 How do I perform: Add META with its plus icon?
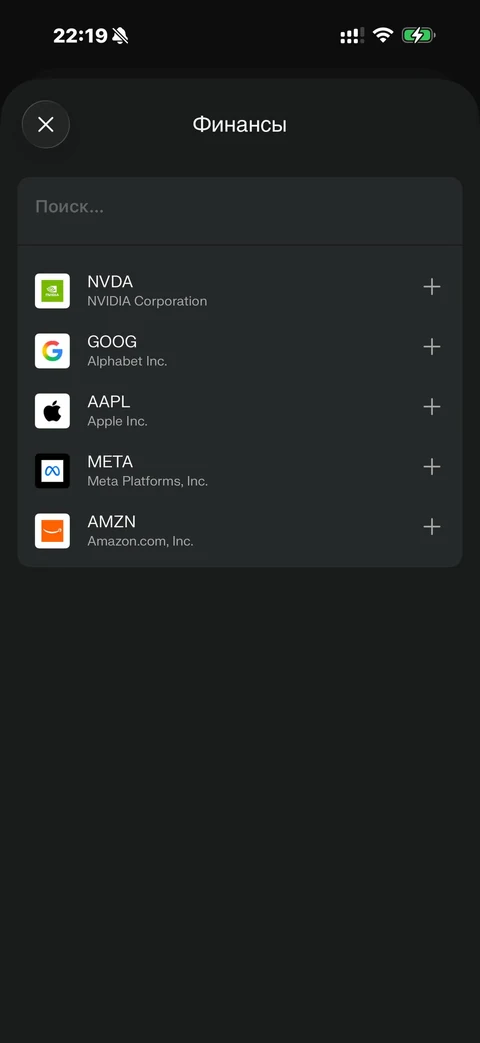(432, 466)
